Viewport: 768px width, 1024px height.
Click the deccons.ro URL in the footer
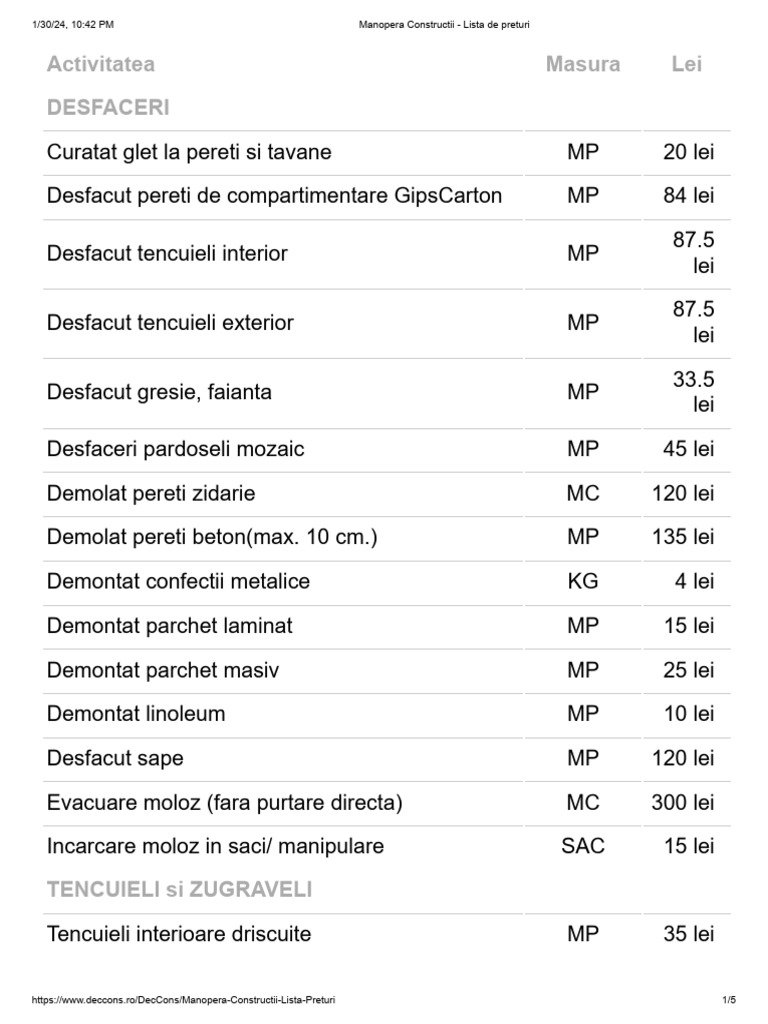[183, 1000]
